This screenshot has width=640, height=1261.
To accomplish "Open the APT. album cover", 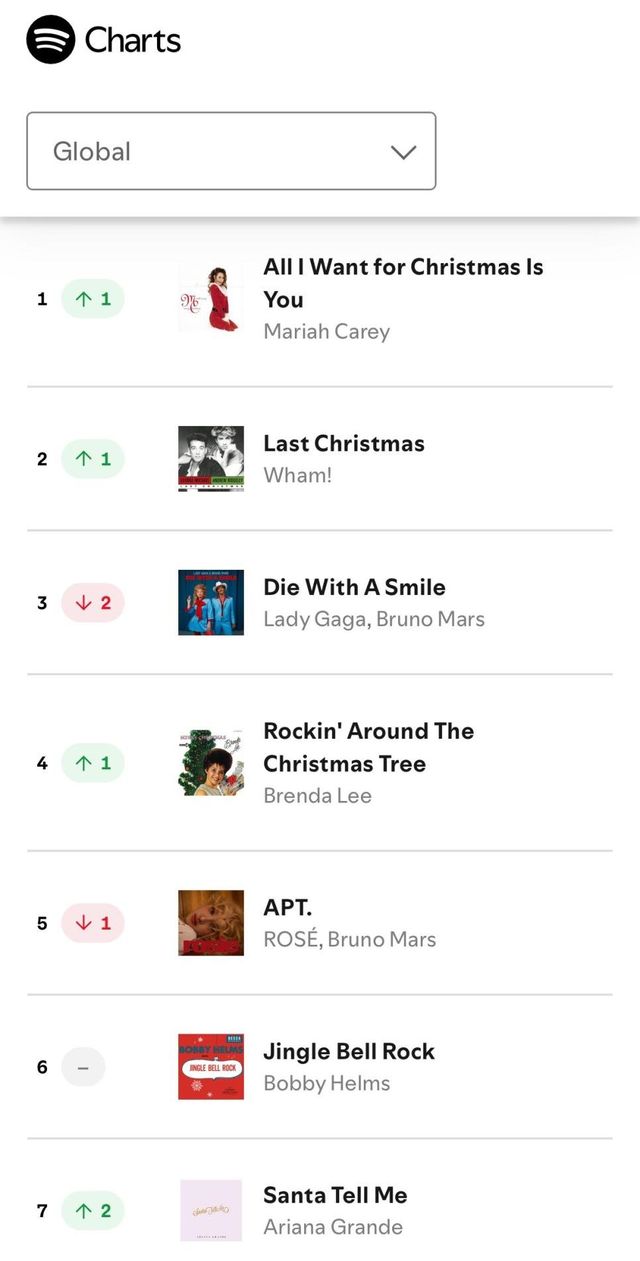I will 210,923.
